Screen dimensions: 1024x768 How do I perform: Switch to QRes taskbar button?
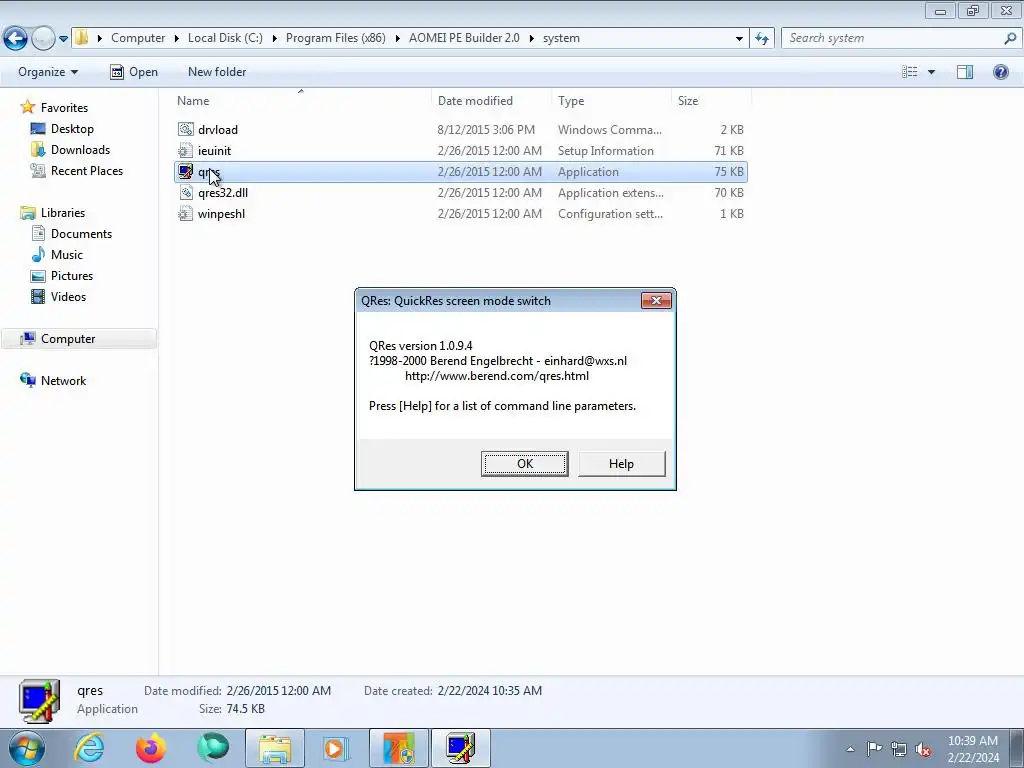[460, 748]
